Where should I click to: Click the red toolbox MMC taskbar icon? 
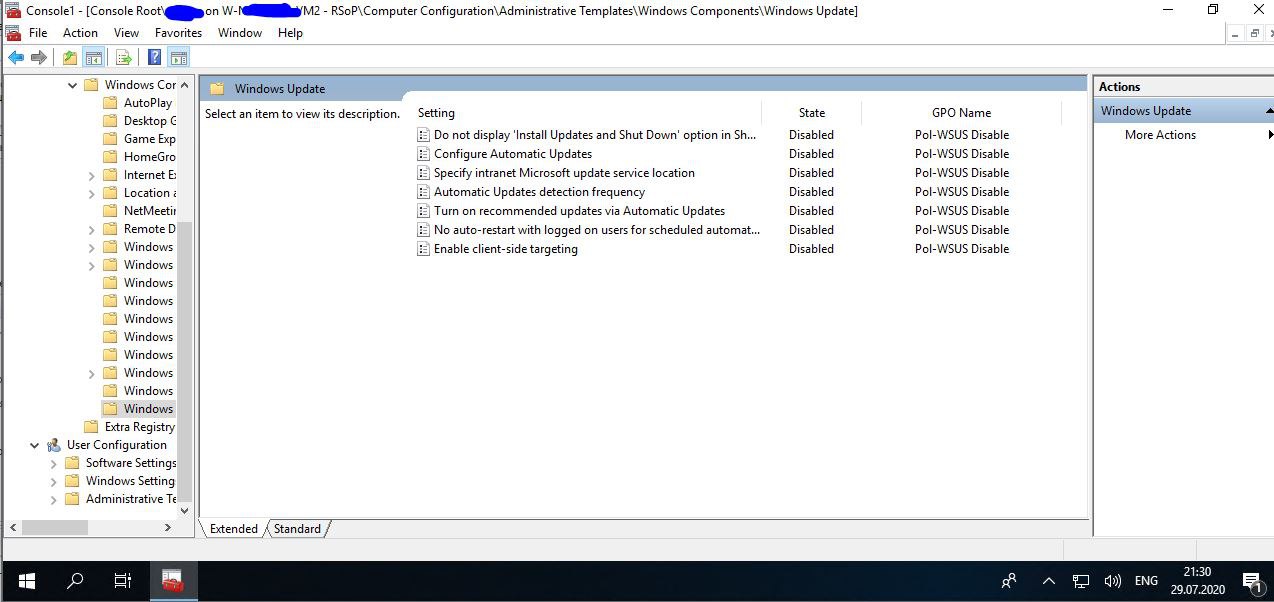(x=173, y=581)
